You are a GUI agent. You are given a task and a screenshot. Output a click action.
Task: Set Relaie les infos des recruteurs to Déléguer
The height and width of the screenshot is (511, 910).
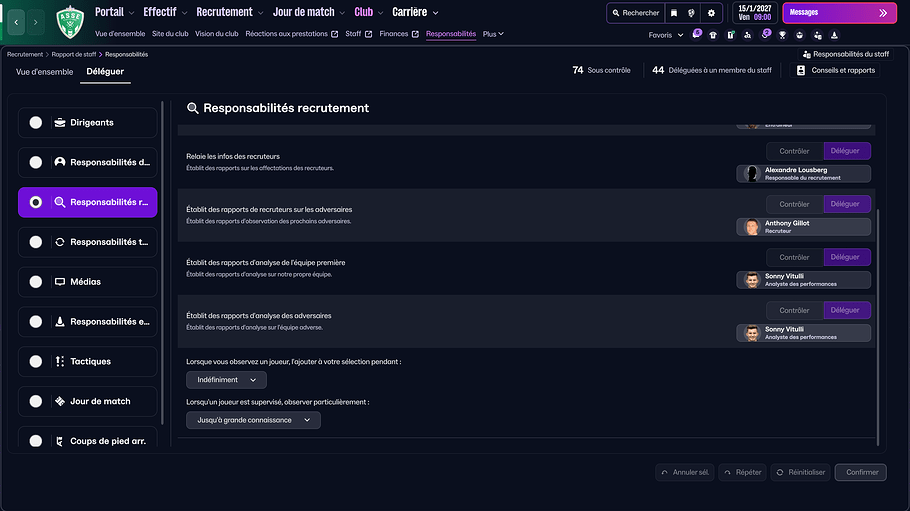845,151
